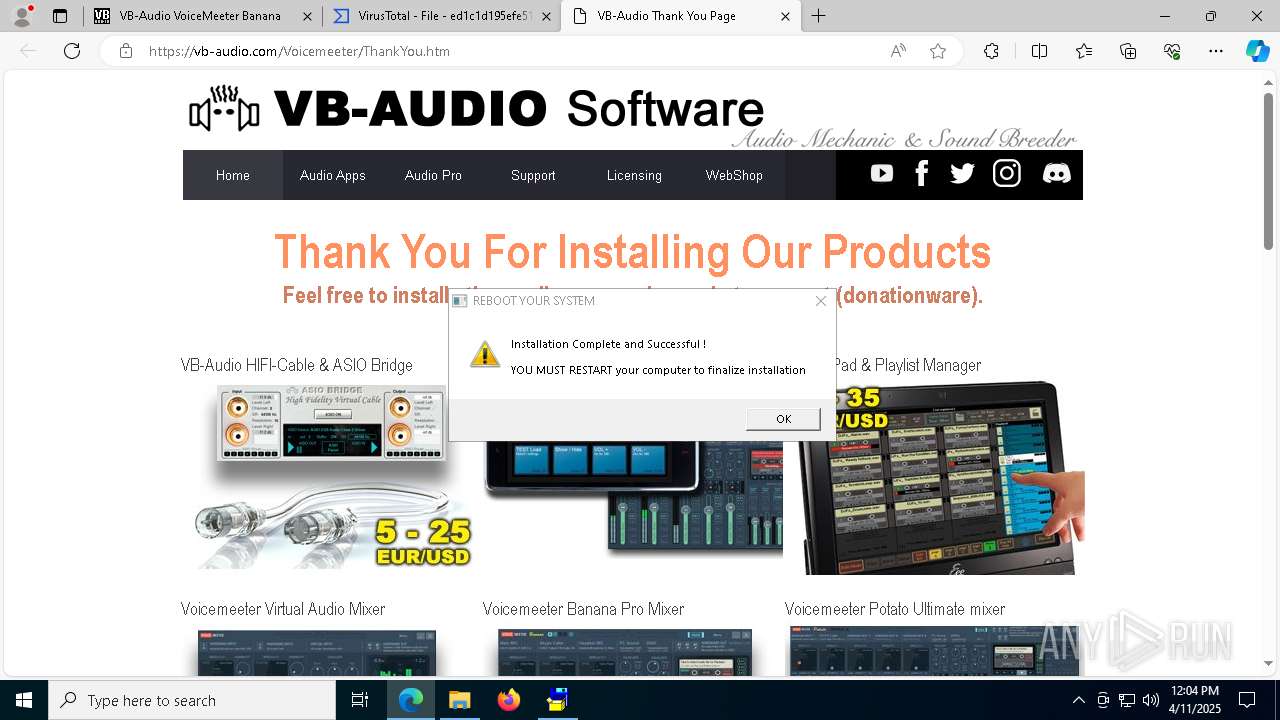Go to Home in site navigation

tap(233, 175)
